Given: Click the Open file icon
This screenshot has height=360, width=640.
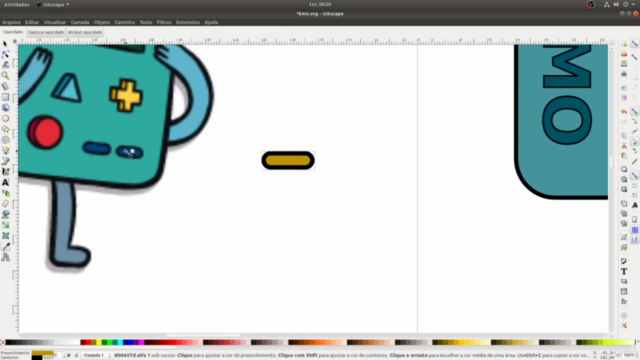Looking at the screenshot, I should coord(624,53).
